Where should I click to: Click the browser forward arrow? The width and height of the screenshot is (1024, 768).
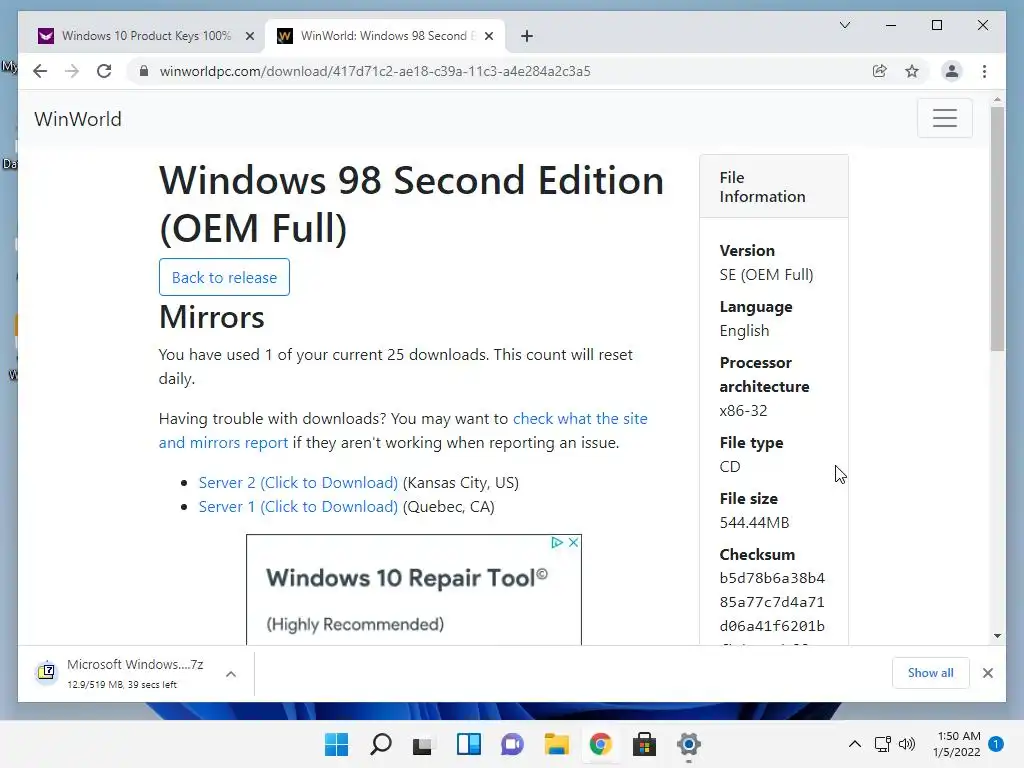pos(72,71)
